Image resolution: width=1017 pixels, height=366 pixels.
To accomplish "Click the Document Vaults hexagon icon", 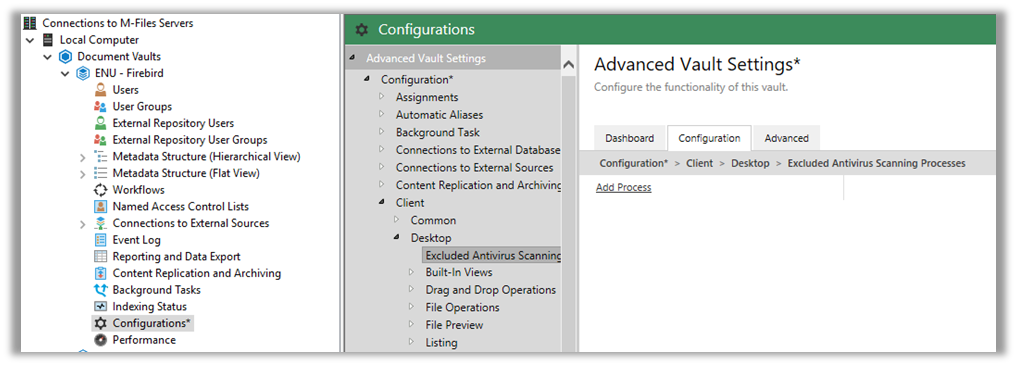I will pos(66,57).
